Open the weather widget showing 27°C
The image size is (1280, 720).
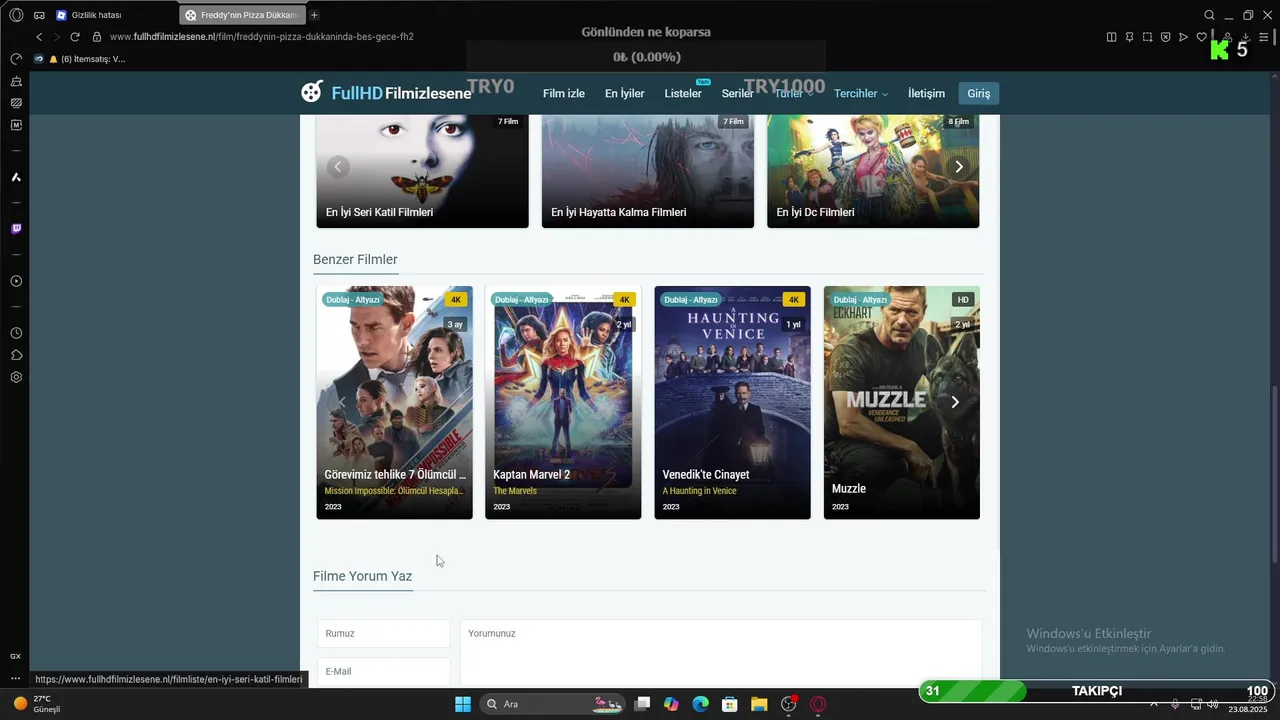[36, 704]
